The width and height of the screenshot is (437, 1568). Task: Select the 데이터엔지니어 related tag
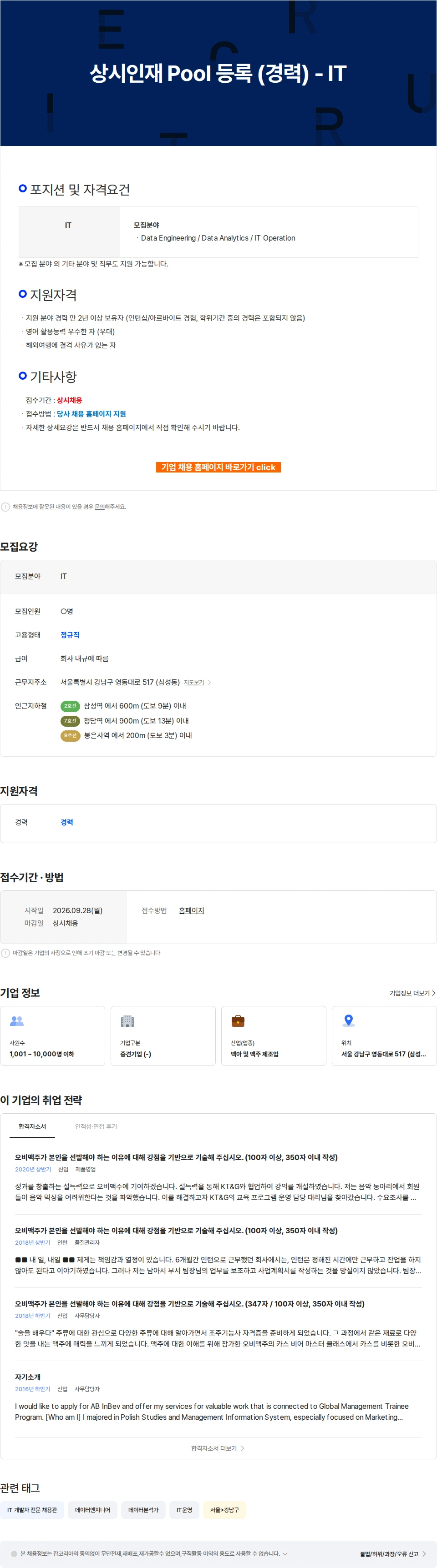93,1510
